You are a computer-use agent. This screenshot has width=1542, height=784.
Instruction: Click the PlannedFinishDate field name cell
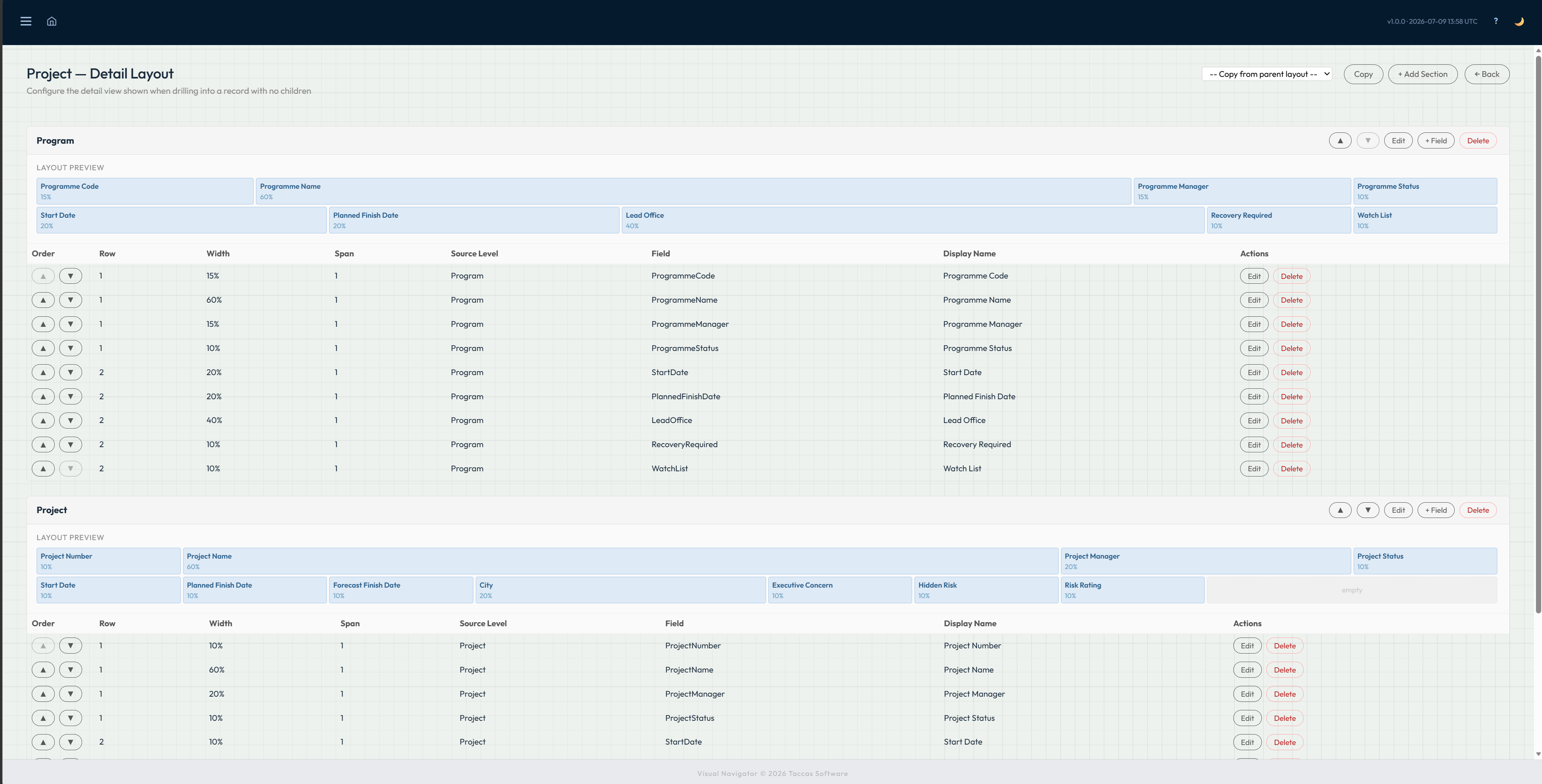click(685, 396)
